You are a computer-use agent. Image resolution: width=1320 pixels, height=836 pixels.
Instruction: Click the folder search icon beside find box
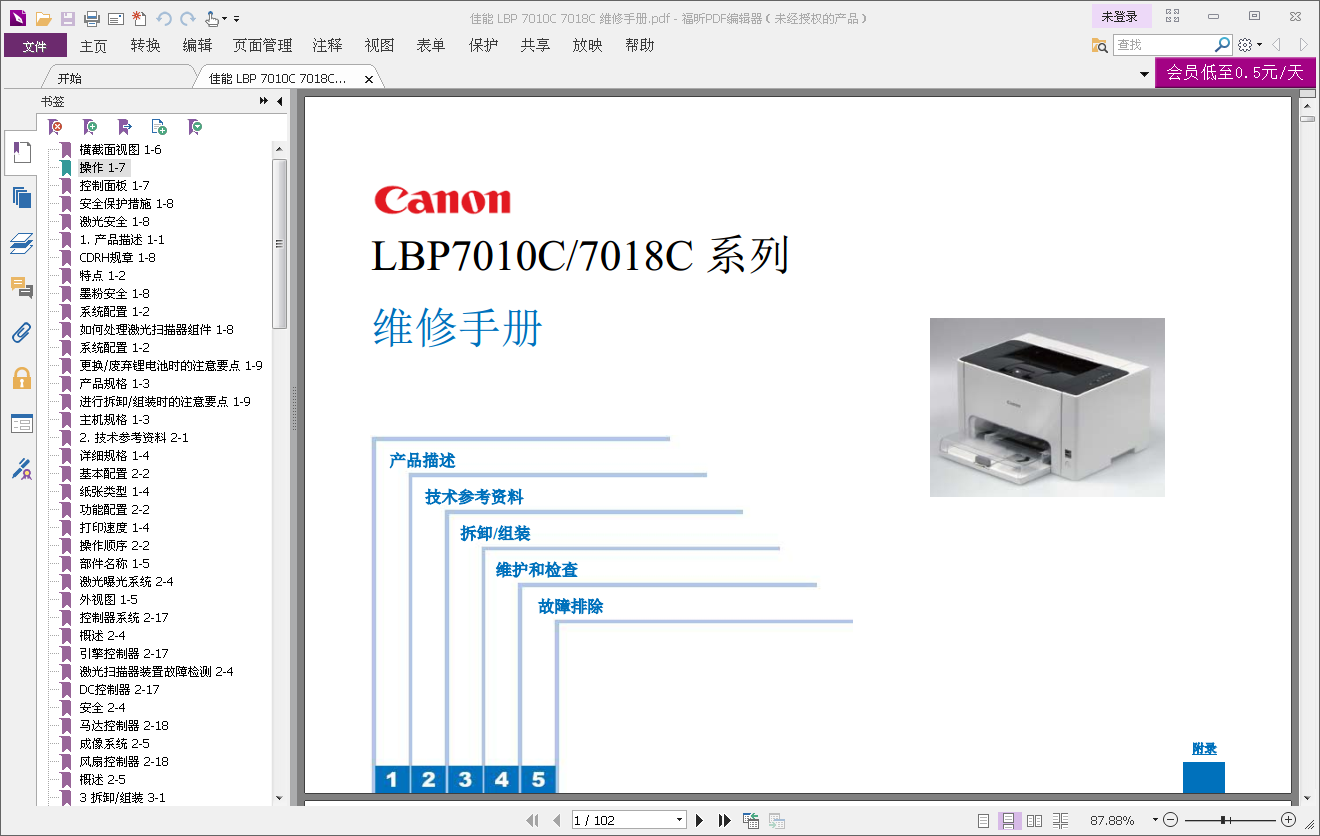1099,45
